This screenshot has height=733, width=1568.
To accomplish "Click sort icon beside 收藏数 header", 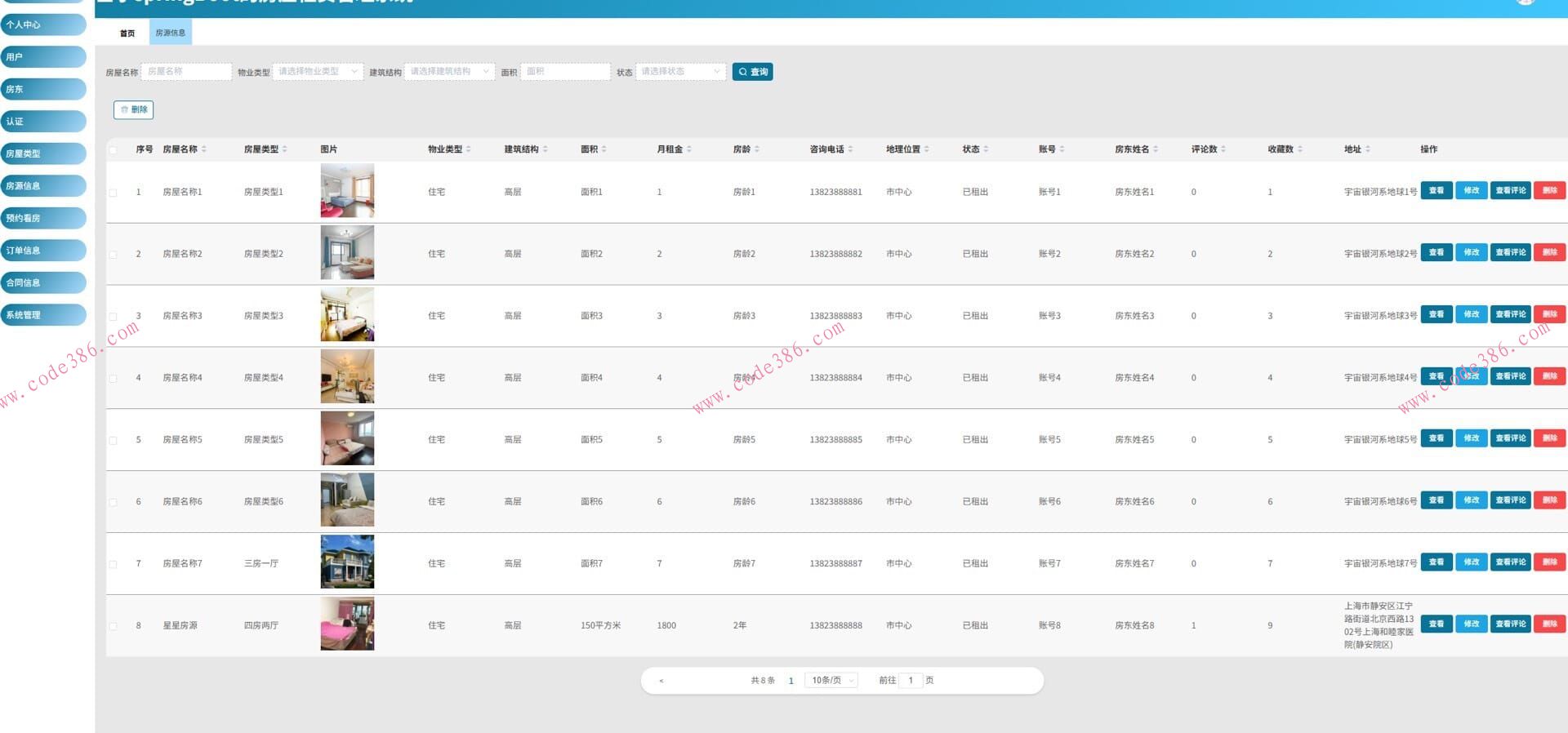I will (1300, 149).
